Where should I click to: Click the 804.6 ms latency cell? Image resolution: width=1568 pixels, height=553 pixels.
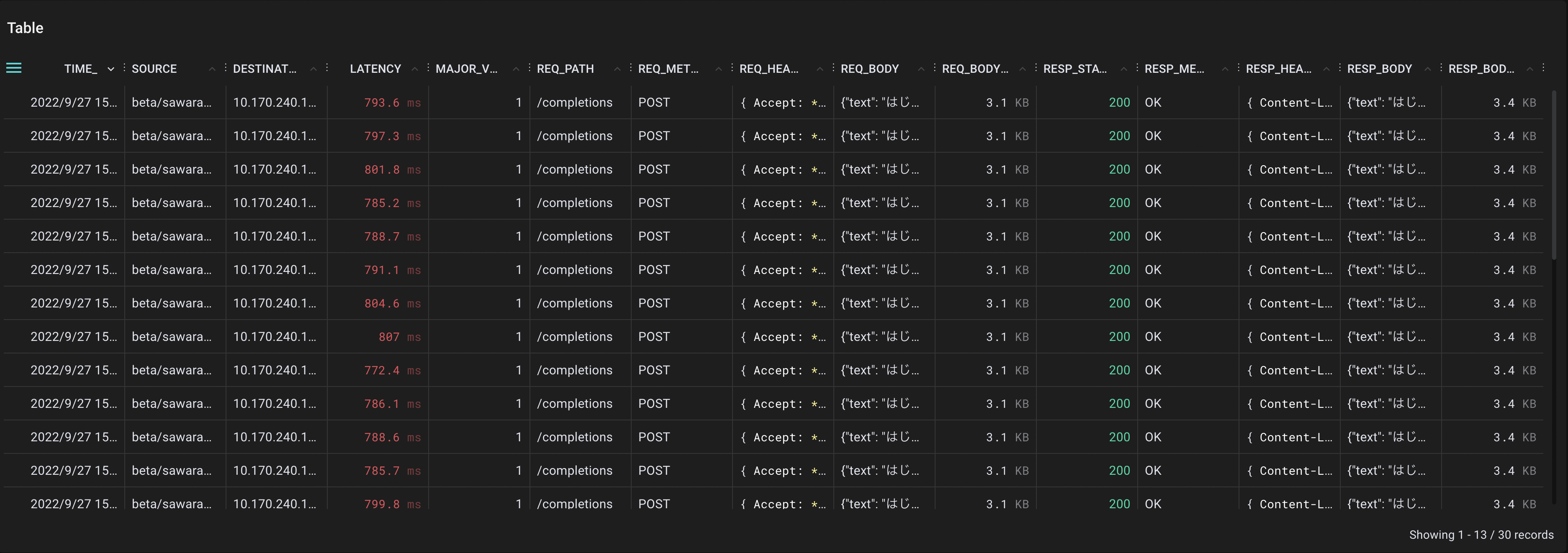click(x=392, y=304)
